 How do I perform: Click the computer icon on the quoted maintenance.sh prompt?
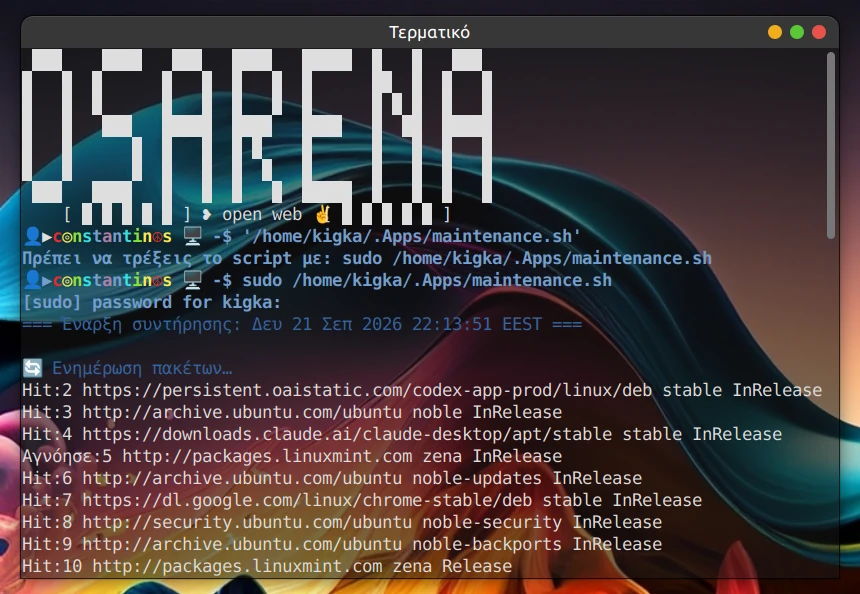pyautogui.click(x=192, y=236)
